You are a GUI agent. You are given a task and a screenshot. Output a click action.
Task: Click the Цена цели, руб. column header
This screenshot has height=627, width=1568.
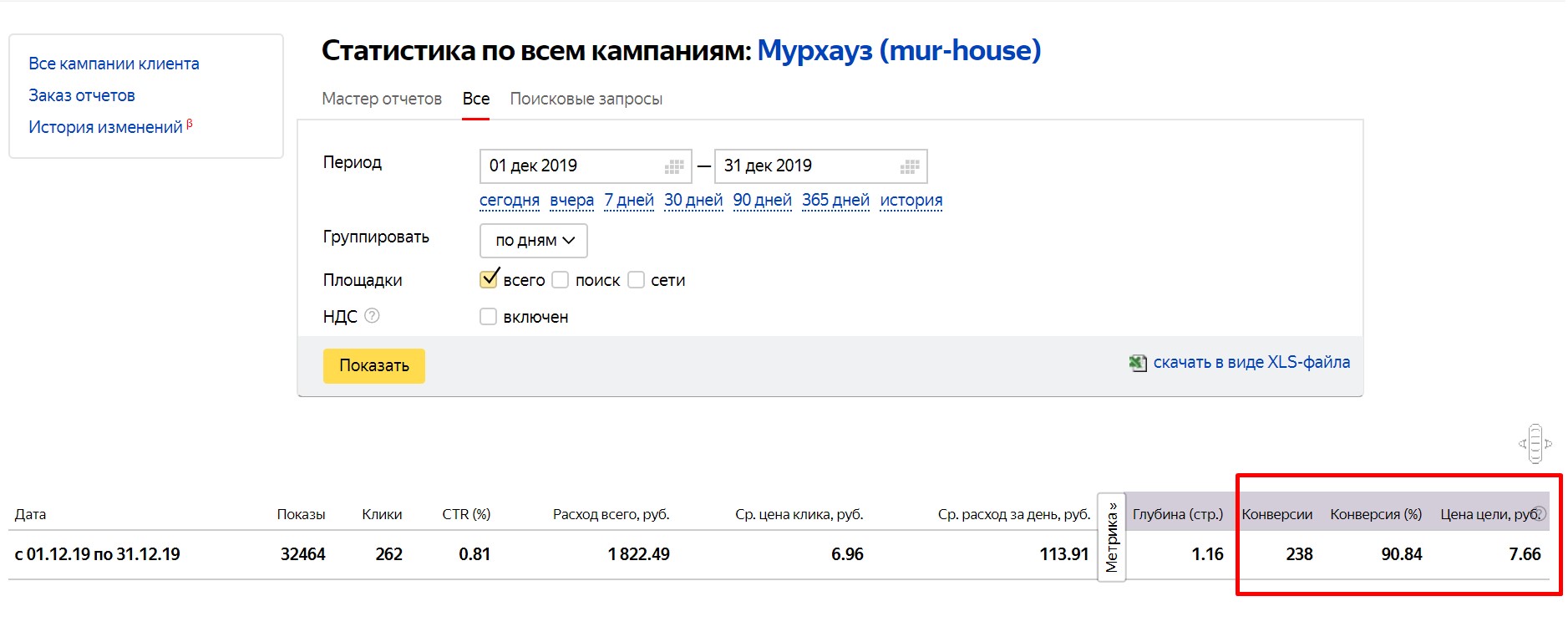(x=1489, y=514)
